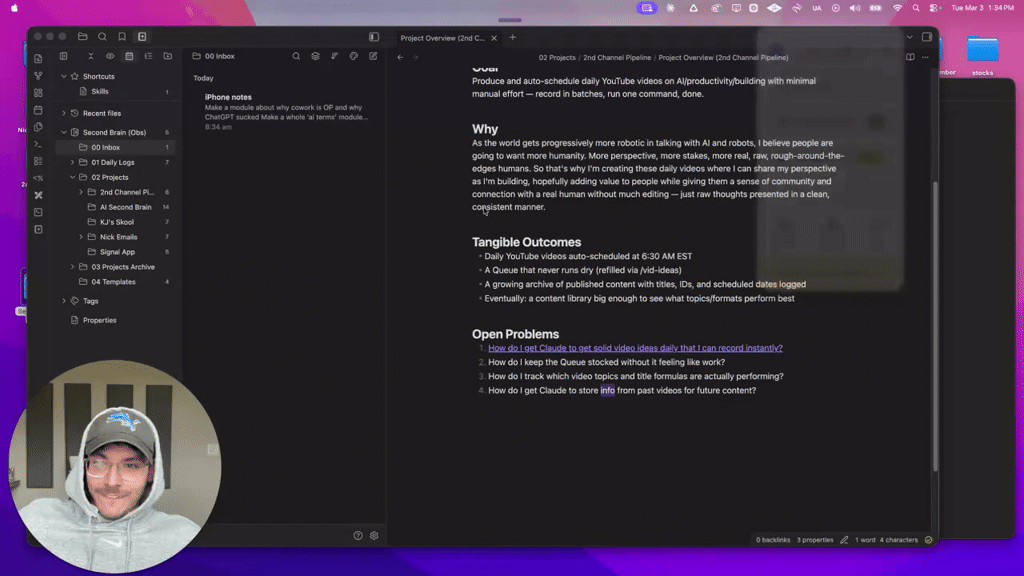Toggle the left sidebar panel

(374, 37)
